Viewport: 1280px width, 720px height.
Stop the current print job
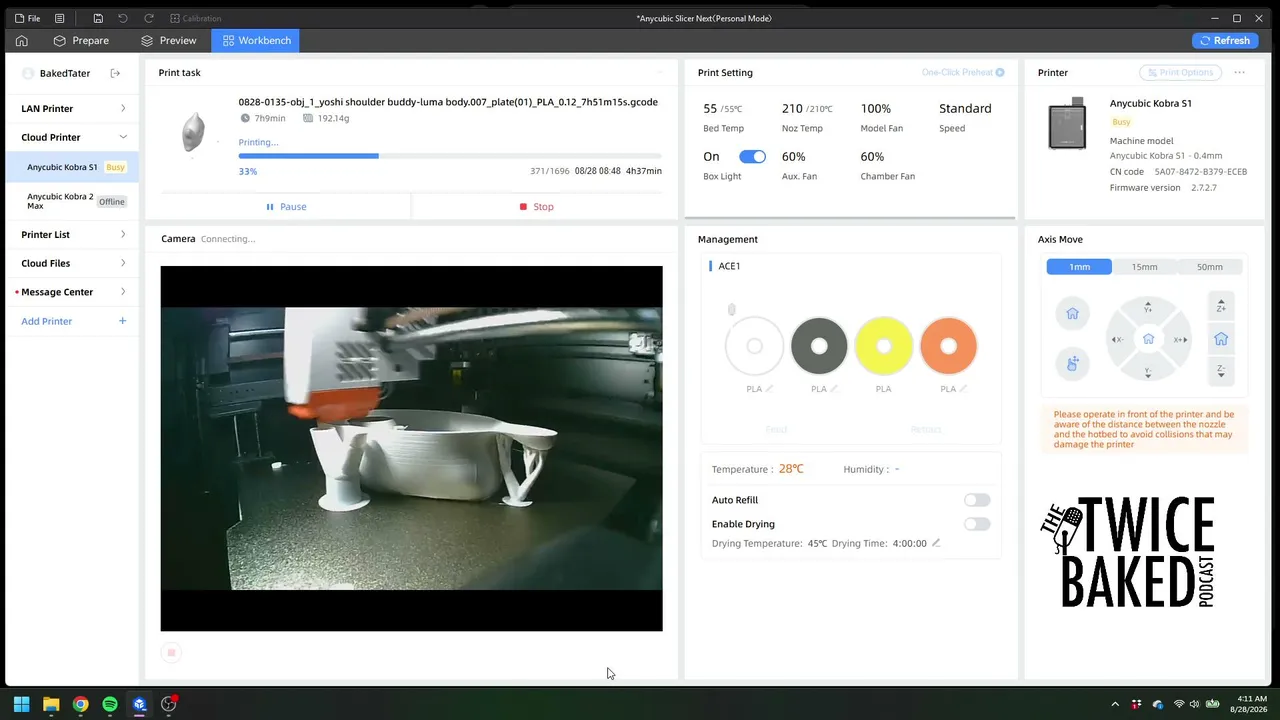(536, 207)
